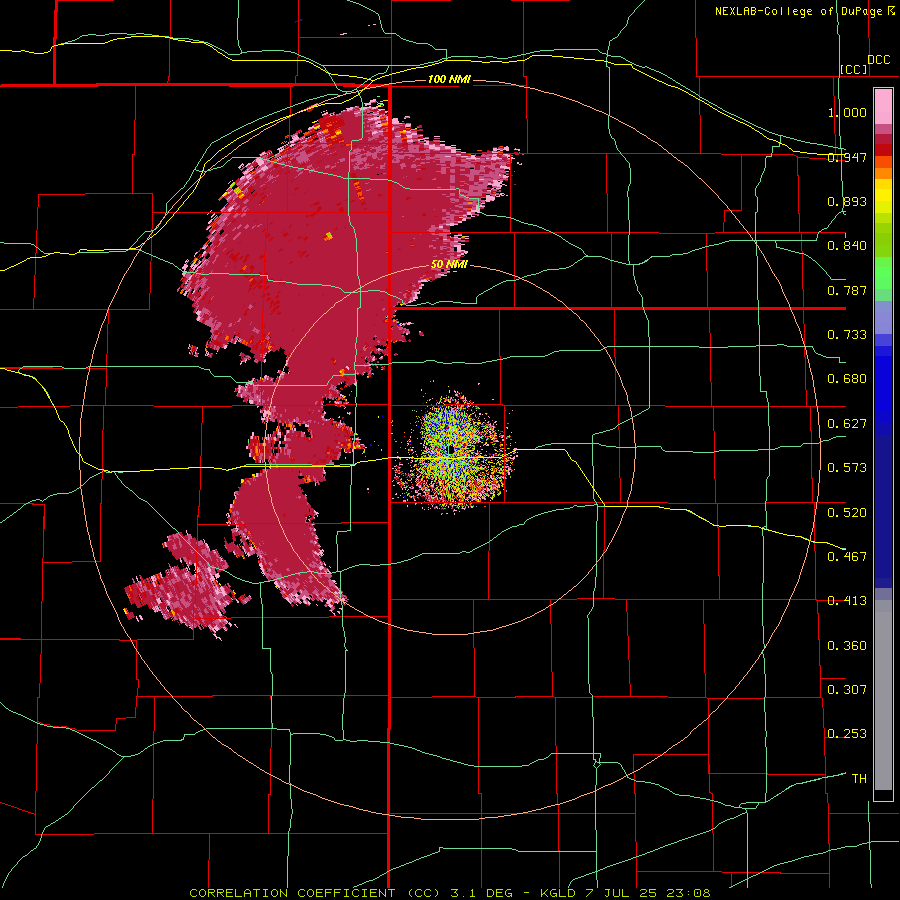
Task: Click the 1.000 scale value
Action: tap(847, 112)
